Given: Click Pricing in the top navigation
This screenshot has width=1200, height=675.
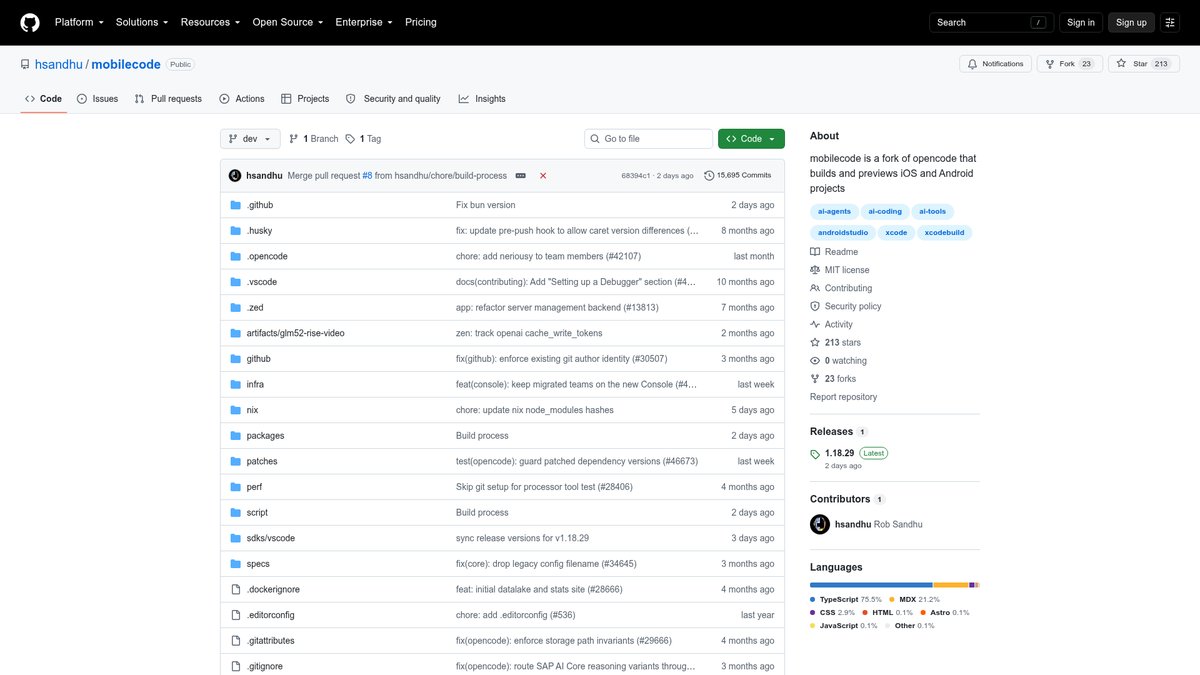Looking at the screenshot, I should [420, 22].
